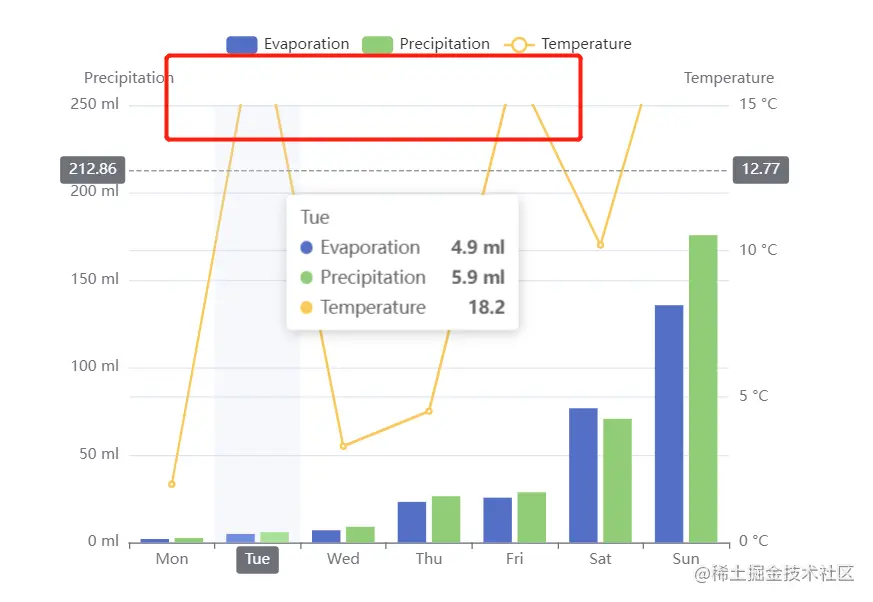This screenshot has height=602, width=873.
Task: Click the Wed x-axis label
Action: 343,559
